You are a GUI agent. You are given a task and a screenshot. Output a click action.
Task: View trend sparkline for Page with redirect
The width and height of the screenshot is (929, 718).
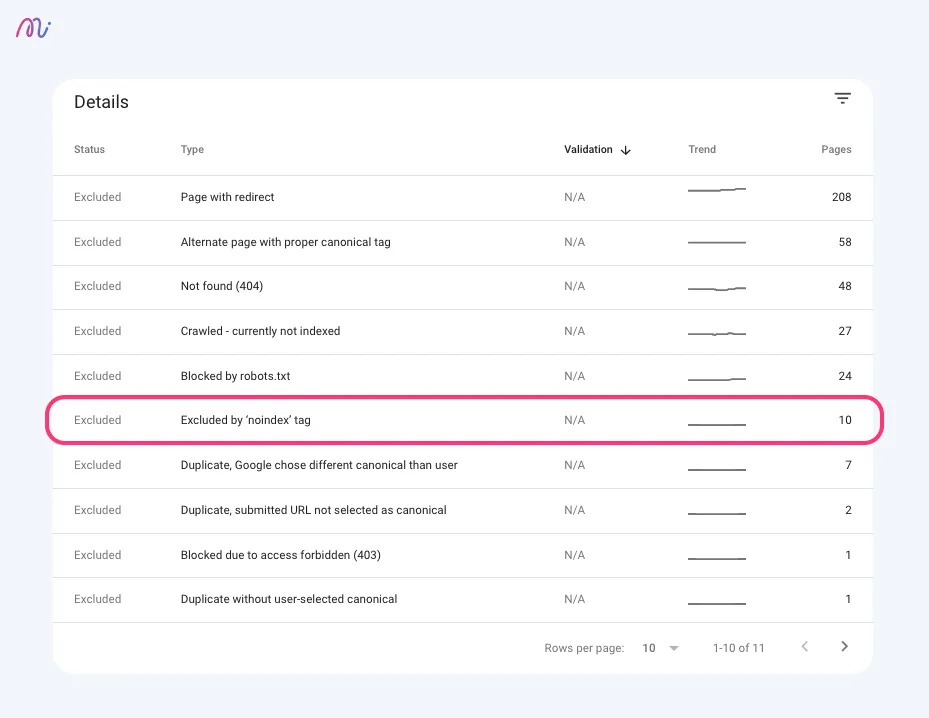click(x=717, y=190)
